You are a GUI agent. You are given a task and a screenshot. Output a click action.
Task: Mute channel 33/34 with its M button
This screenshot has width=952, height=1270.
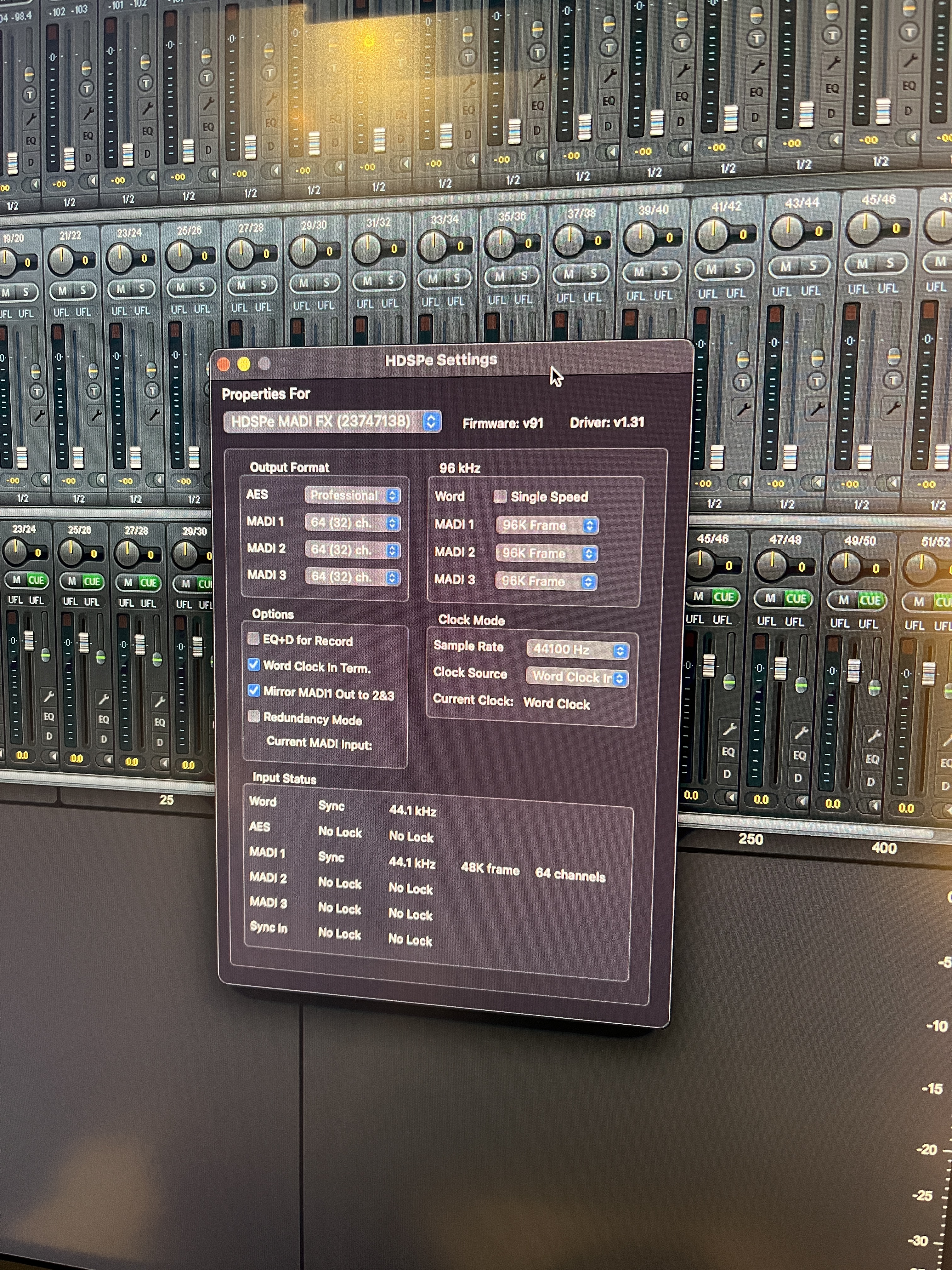432,280
